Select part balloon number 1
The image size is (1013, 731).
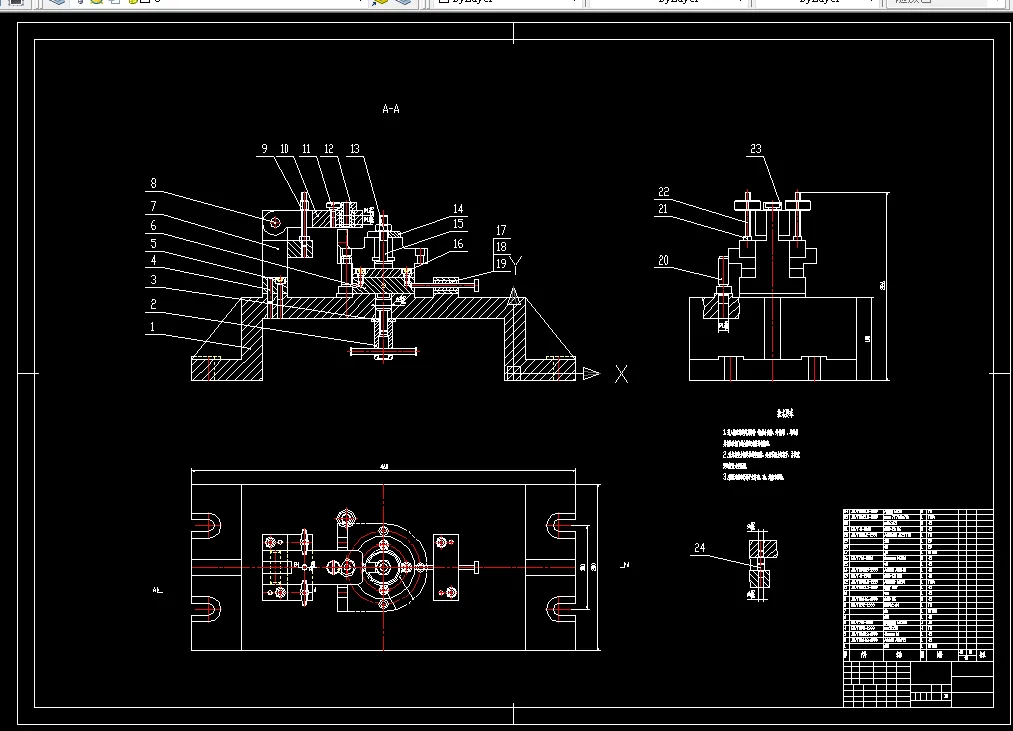[x=152, y=327]
